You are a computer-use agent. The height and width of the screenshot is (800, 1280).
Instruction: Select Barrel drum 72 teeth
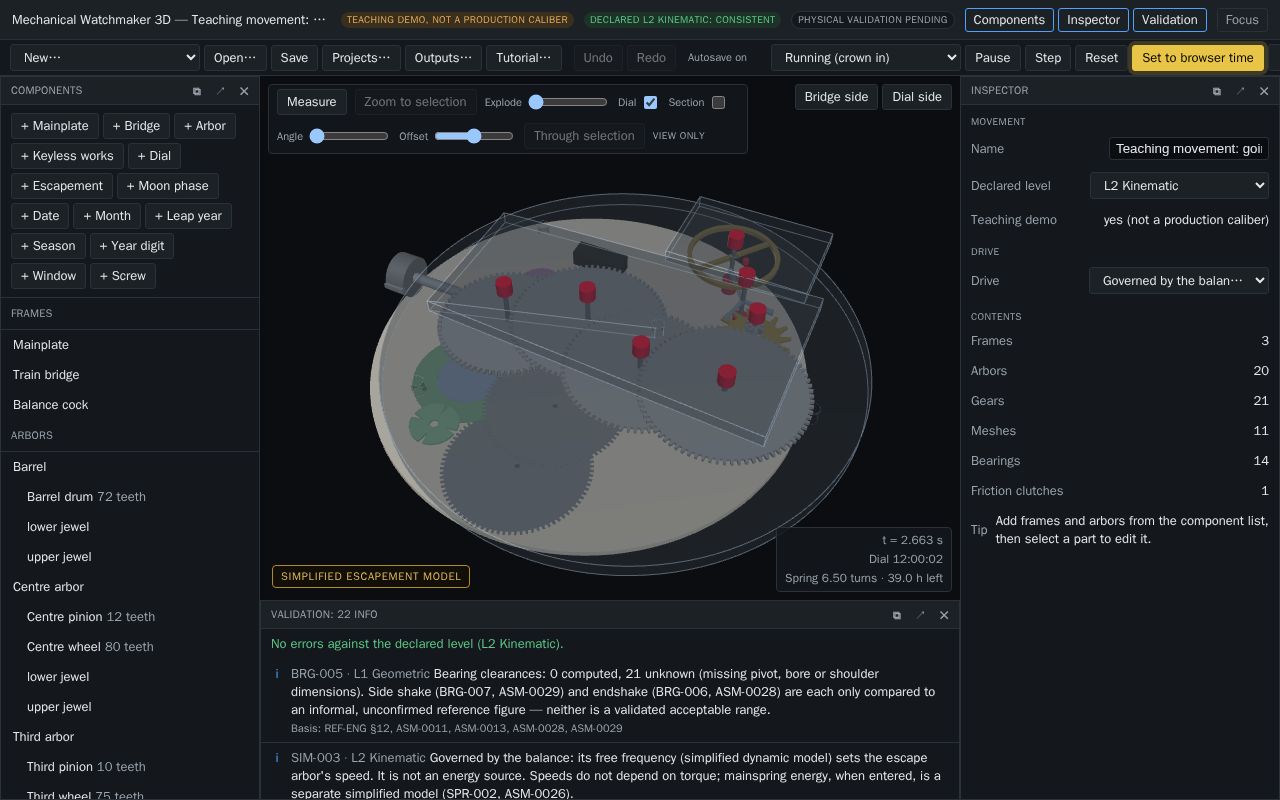click(x=130, y=497)
